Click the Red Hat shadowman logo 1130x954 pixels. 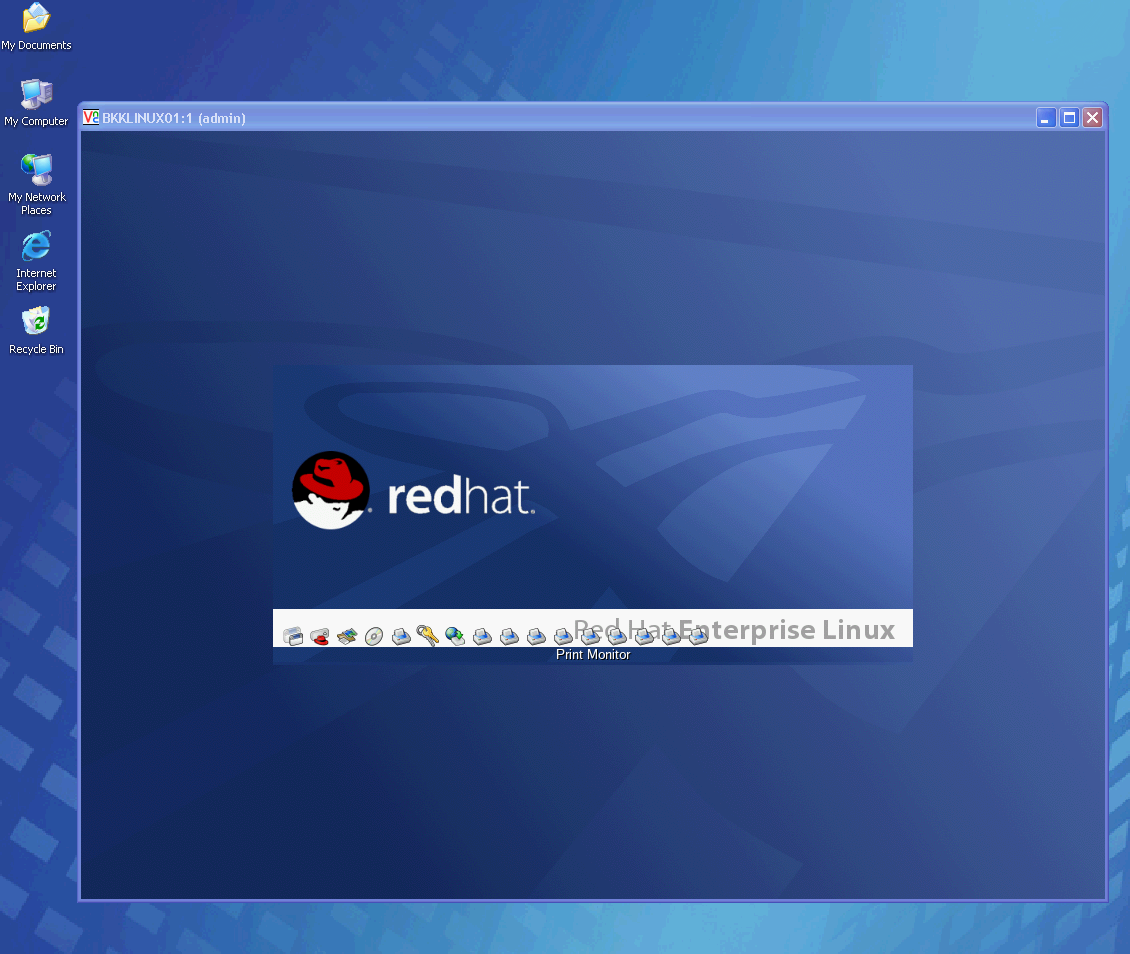[332, 490]
